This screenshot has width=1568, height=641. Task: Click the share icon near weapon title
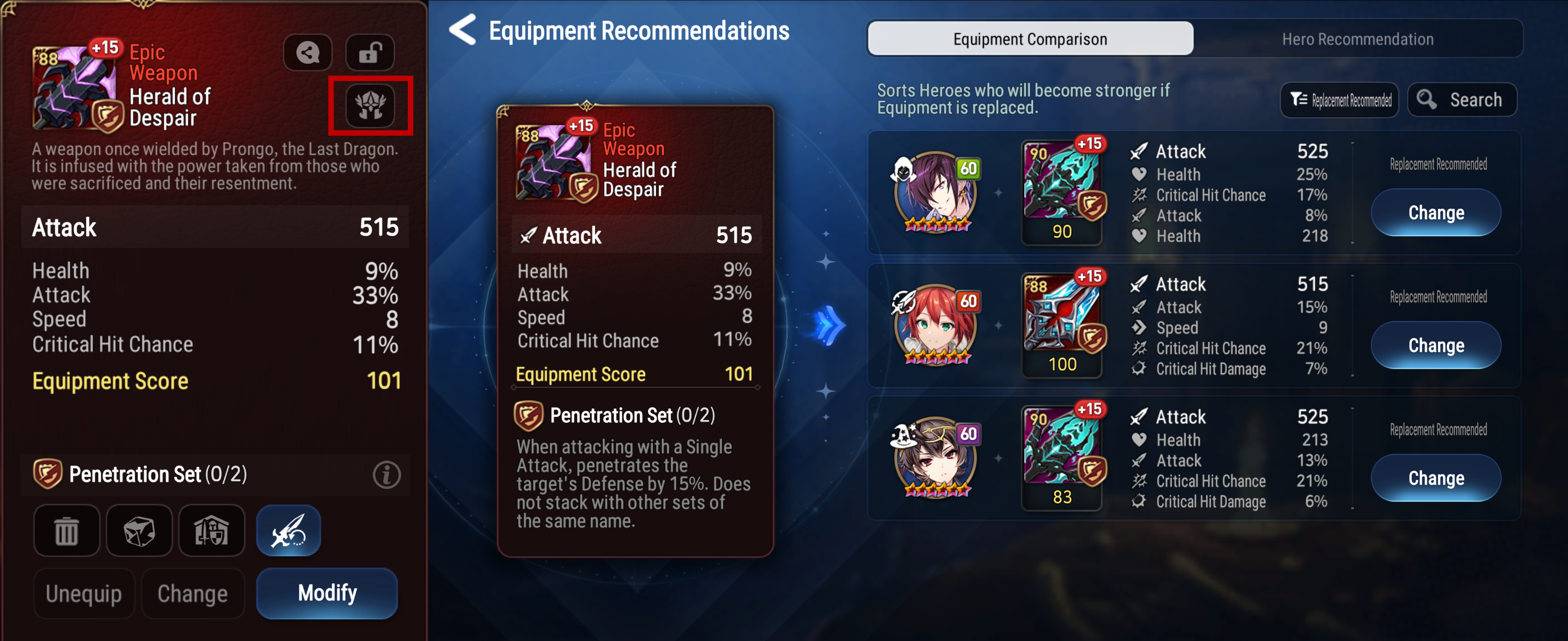[x=307, y=53]
